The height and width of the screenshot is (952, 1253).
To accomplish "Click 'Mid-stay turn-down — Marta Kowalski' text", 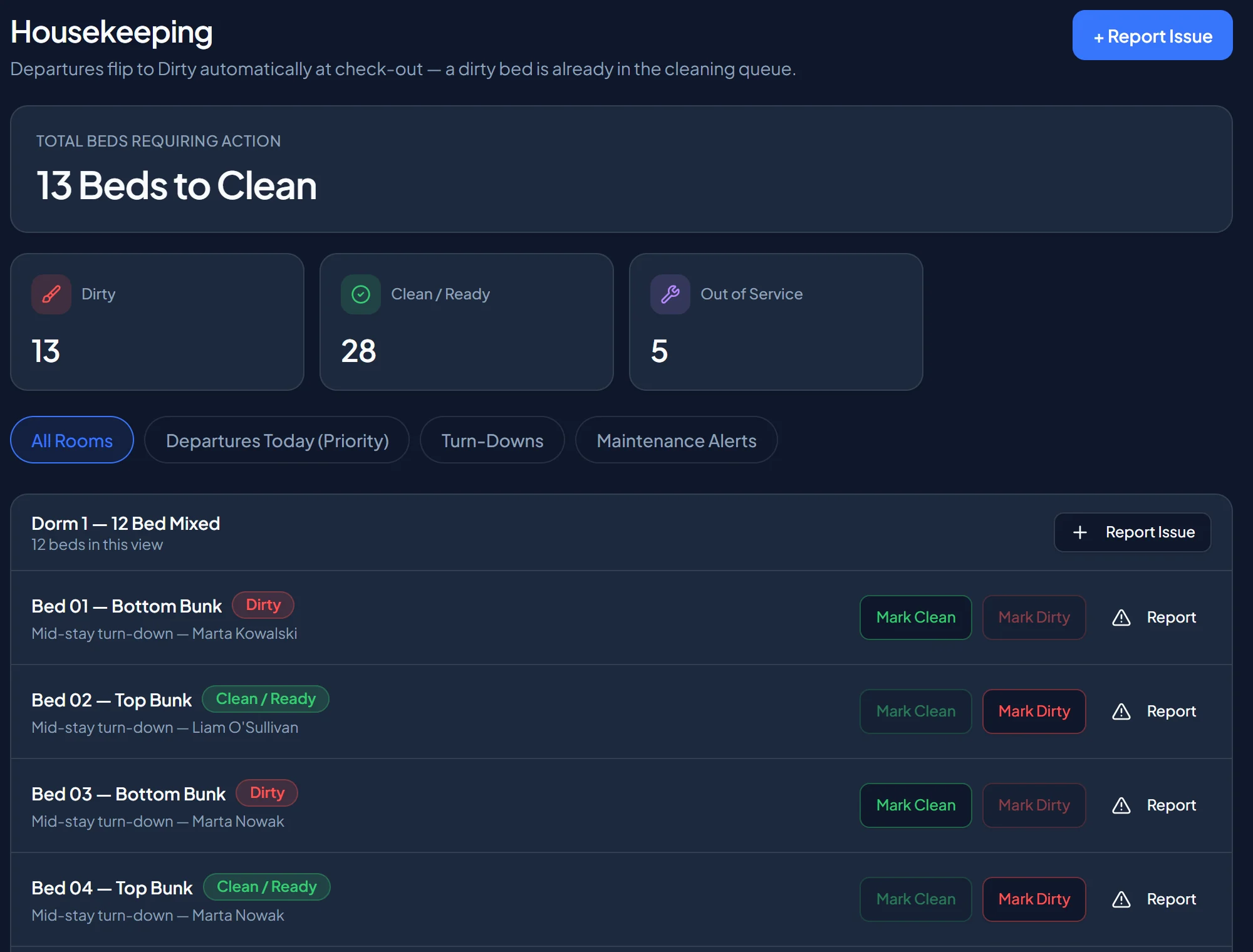I will coord(164,634).
